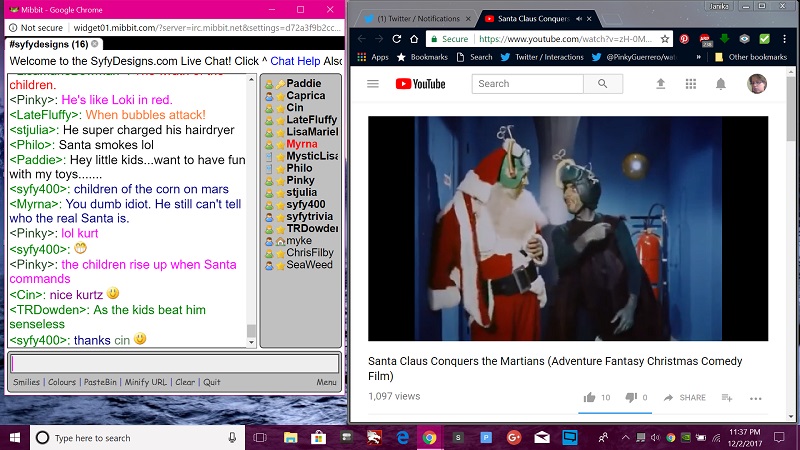The width and height of the screenshot is (800, 450).
Task: Click the SHARE button under video
Action: (685, 397)
